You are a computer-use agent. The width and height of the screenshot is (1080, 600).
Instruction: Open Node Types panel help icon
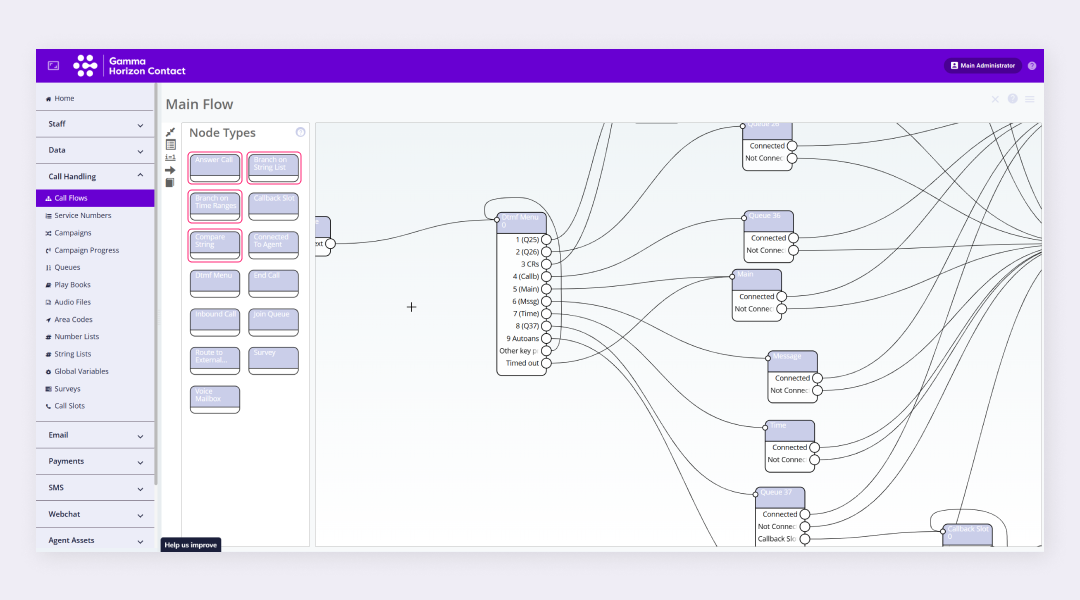point(300,132)
